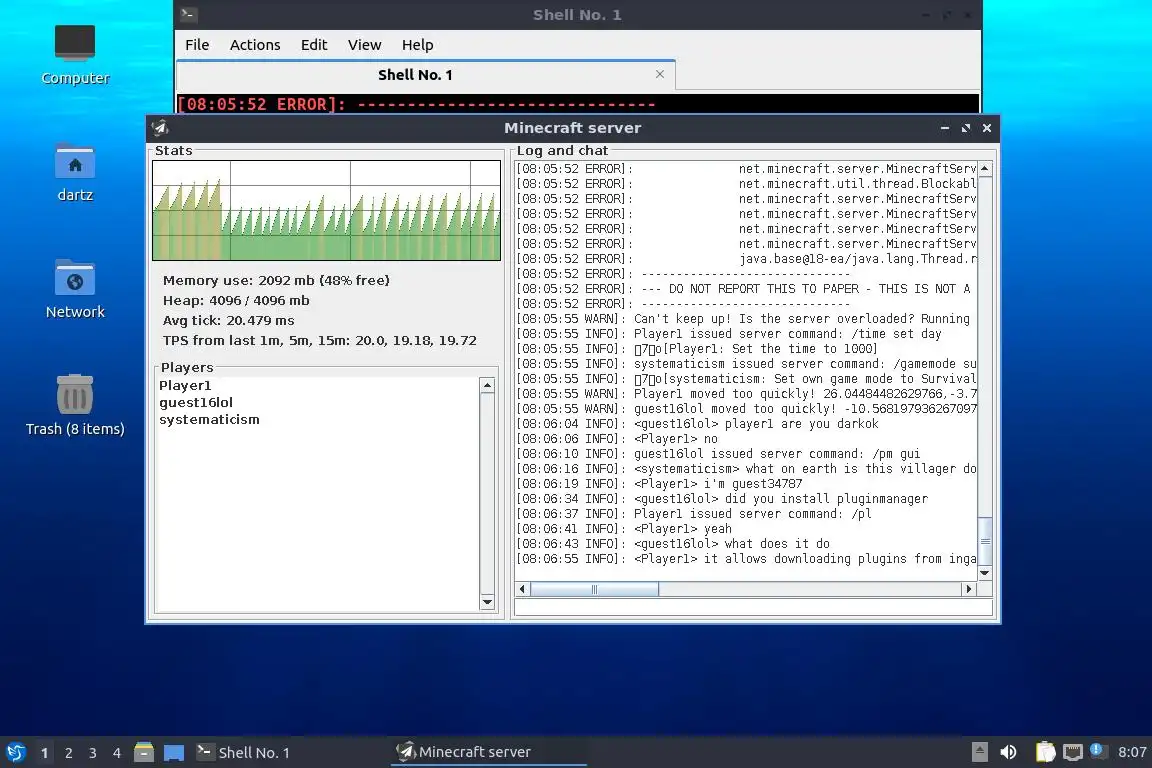The image size is (1152, 768).
Task: Minimize the Minecraft server window
Action: coord(945,128)
